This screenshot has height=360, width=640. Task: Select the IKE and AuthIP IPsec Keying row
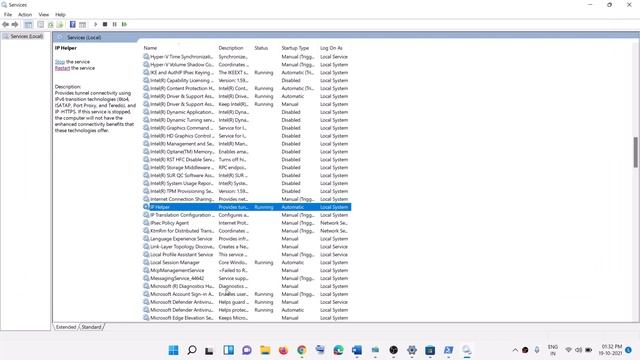247,73
